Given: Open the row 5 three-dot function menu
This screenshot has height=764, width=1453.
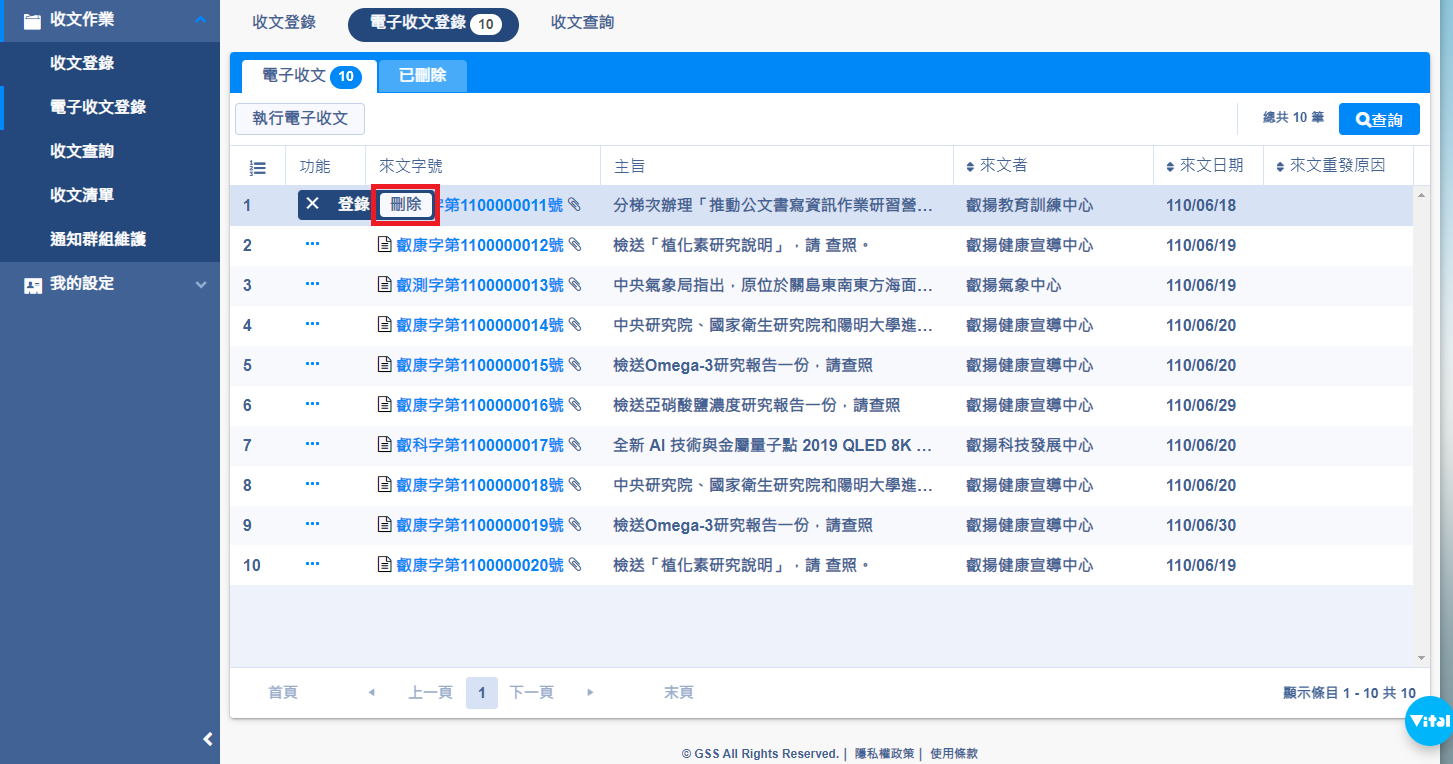Looking at the screenshot, I should pyautogui.click(x=312, y=364).
